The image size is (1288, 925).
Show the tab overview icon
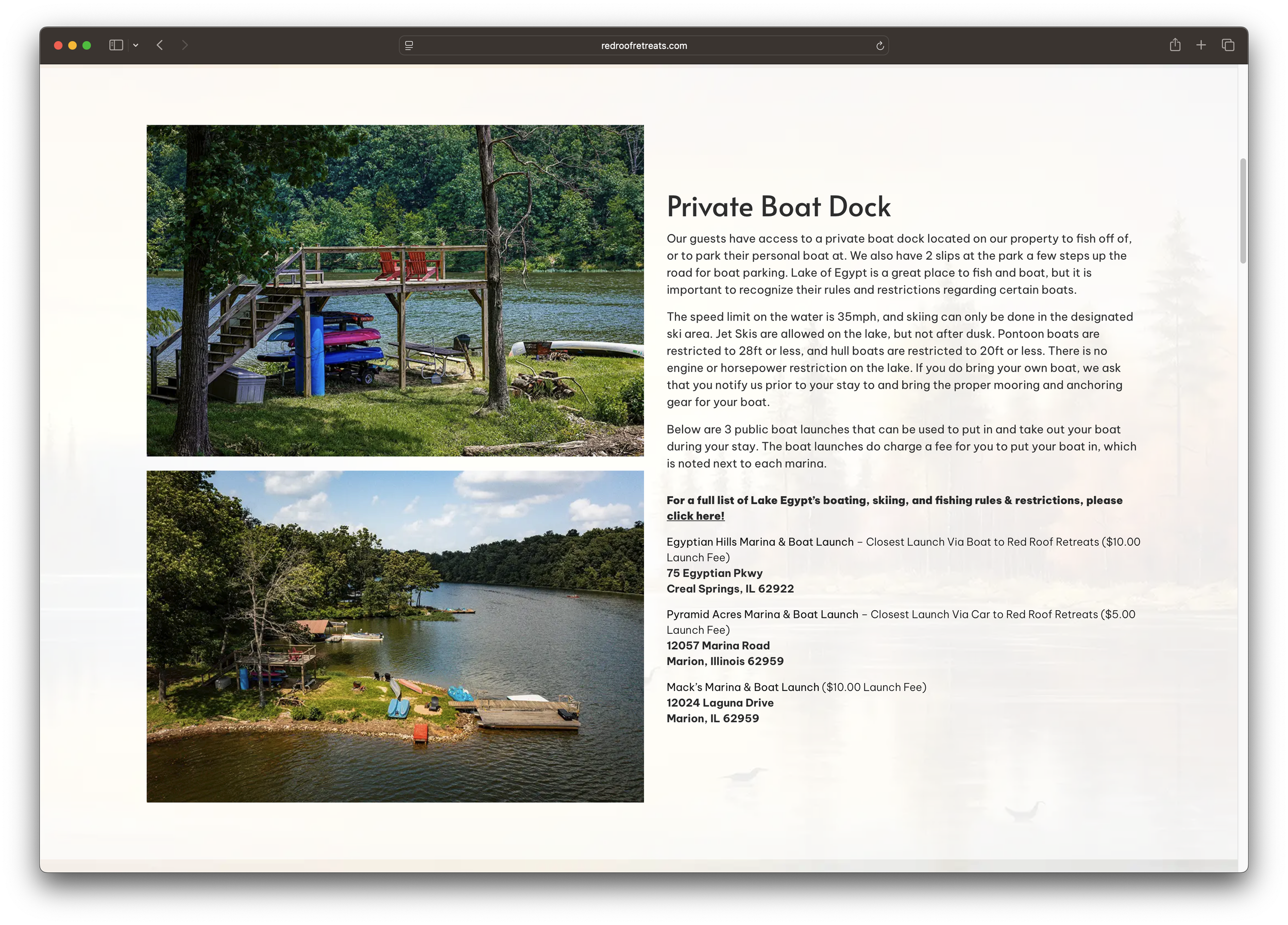[x=1228, y=45]
